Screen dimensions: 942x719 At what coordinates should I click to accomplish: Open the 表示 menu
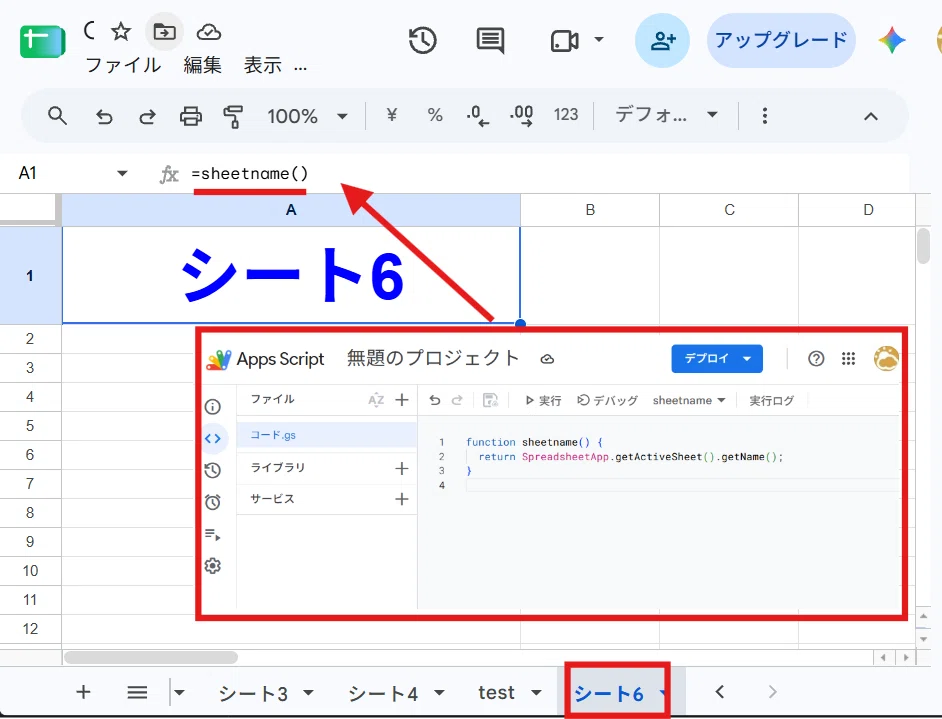click(x=263, y=65)
